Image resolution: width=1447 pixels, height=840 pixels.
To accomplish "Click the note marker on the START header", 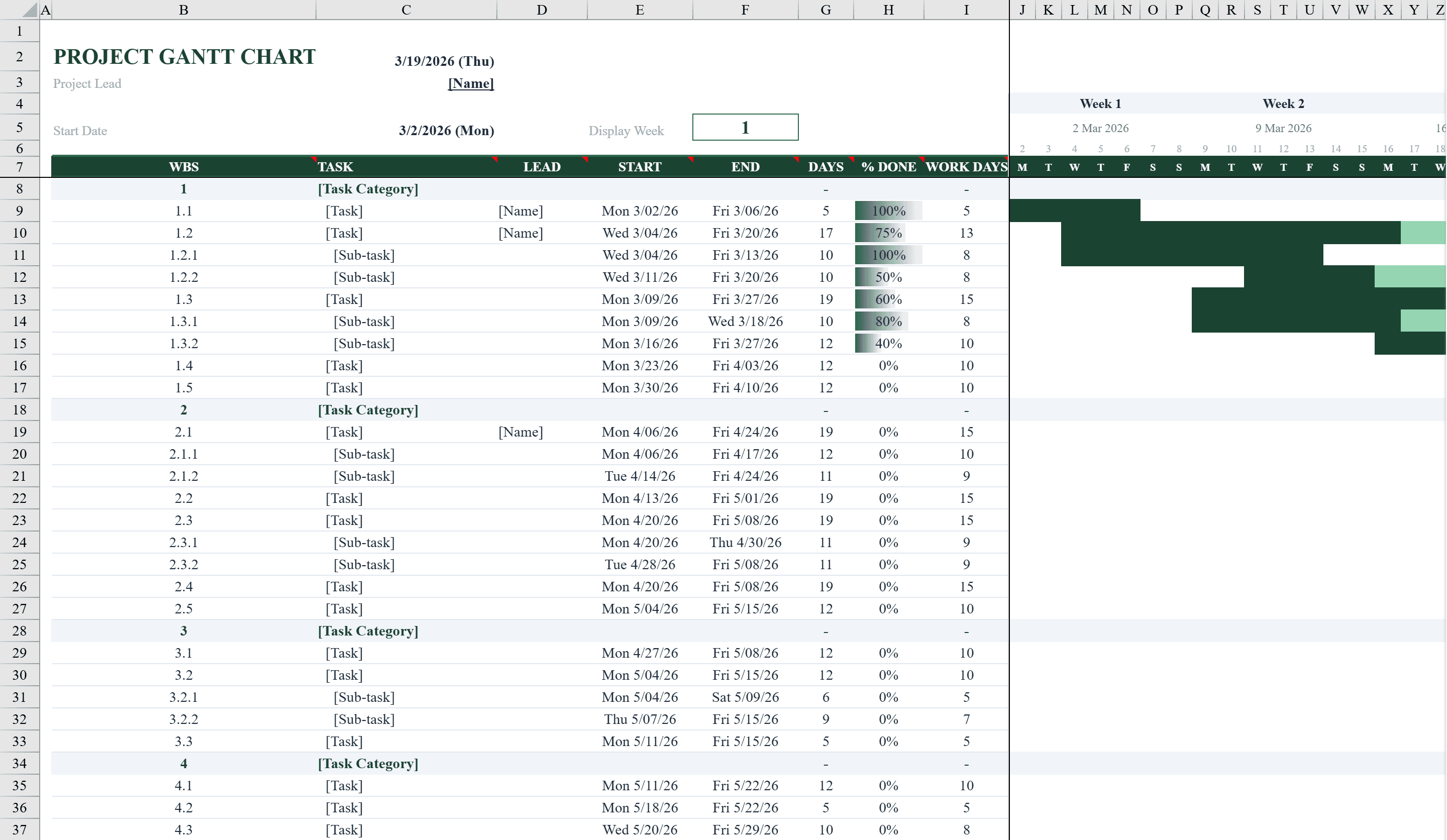I will coord(690,161).
